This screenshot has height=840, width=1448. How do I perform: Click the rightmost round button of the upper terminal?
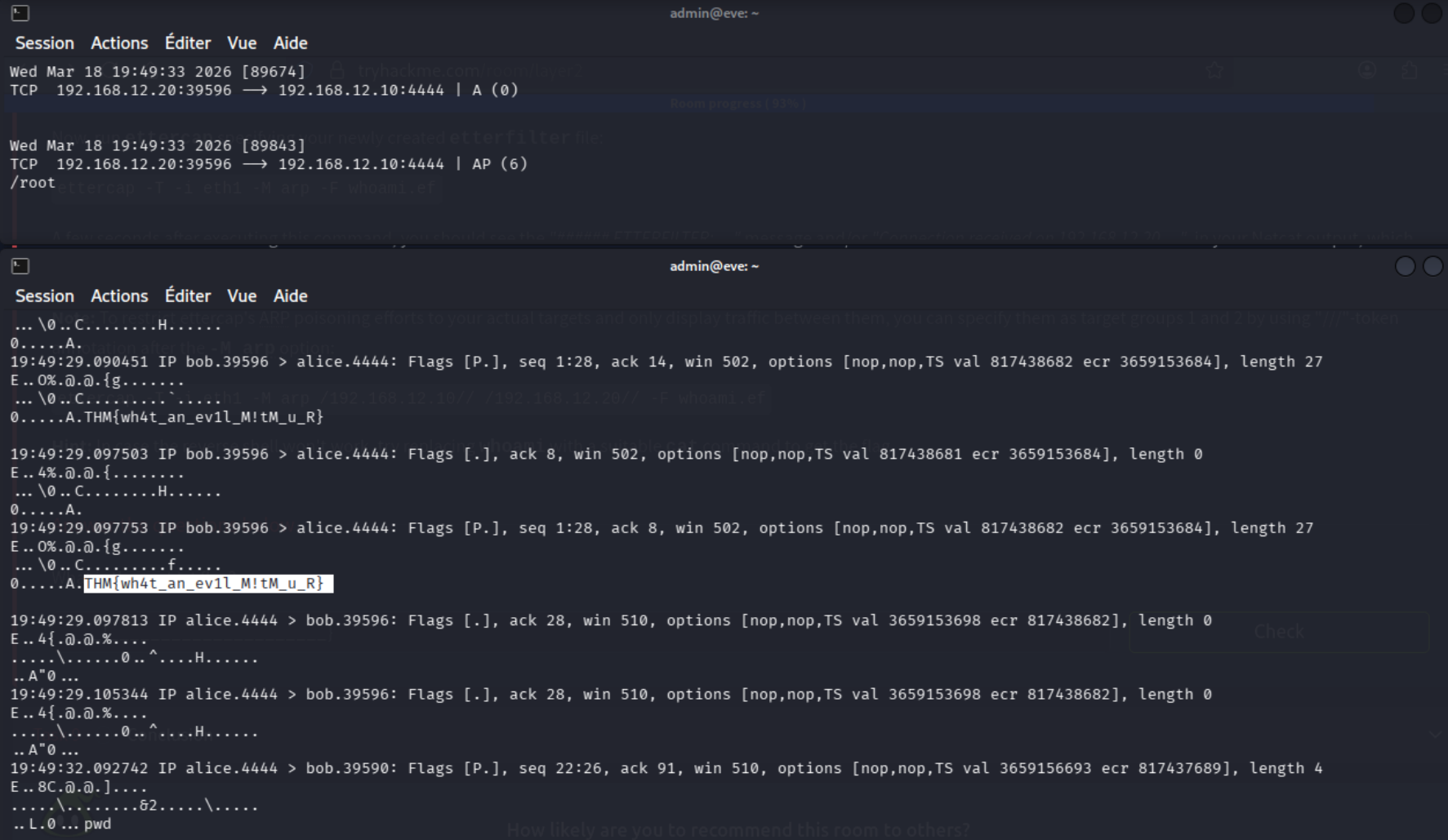(1432, 13)
